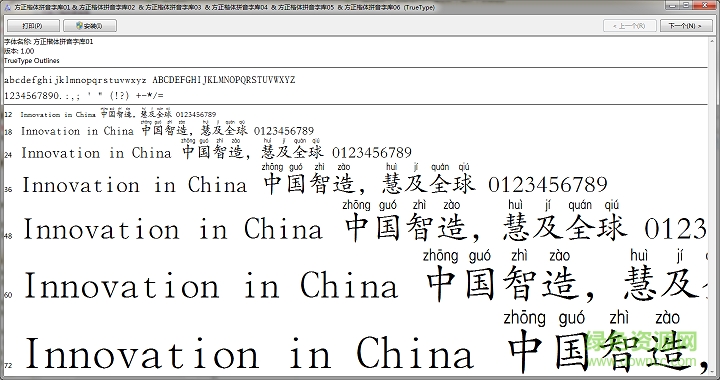Click the TrueType Outlines label
The height and width of the screenshot is (380, 720).
point(32,61)
